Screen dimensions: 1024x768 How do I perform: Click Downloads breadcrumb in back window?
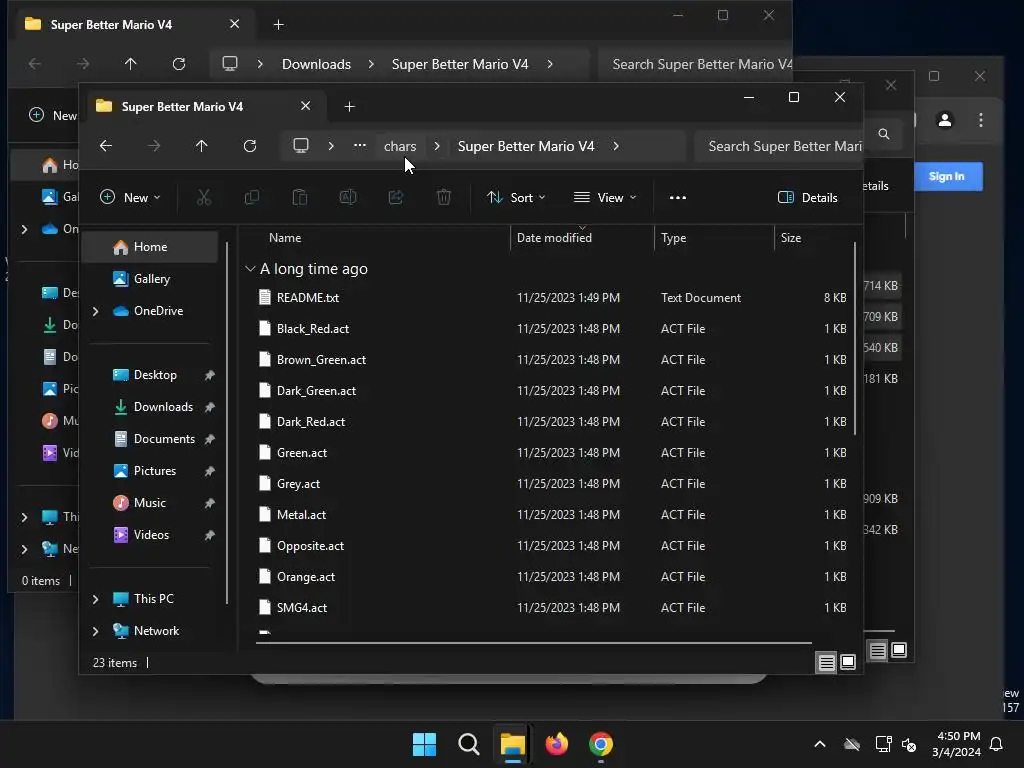[316, 64]
